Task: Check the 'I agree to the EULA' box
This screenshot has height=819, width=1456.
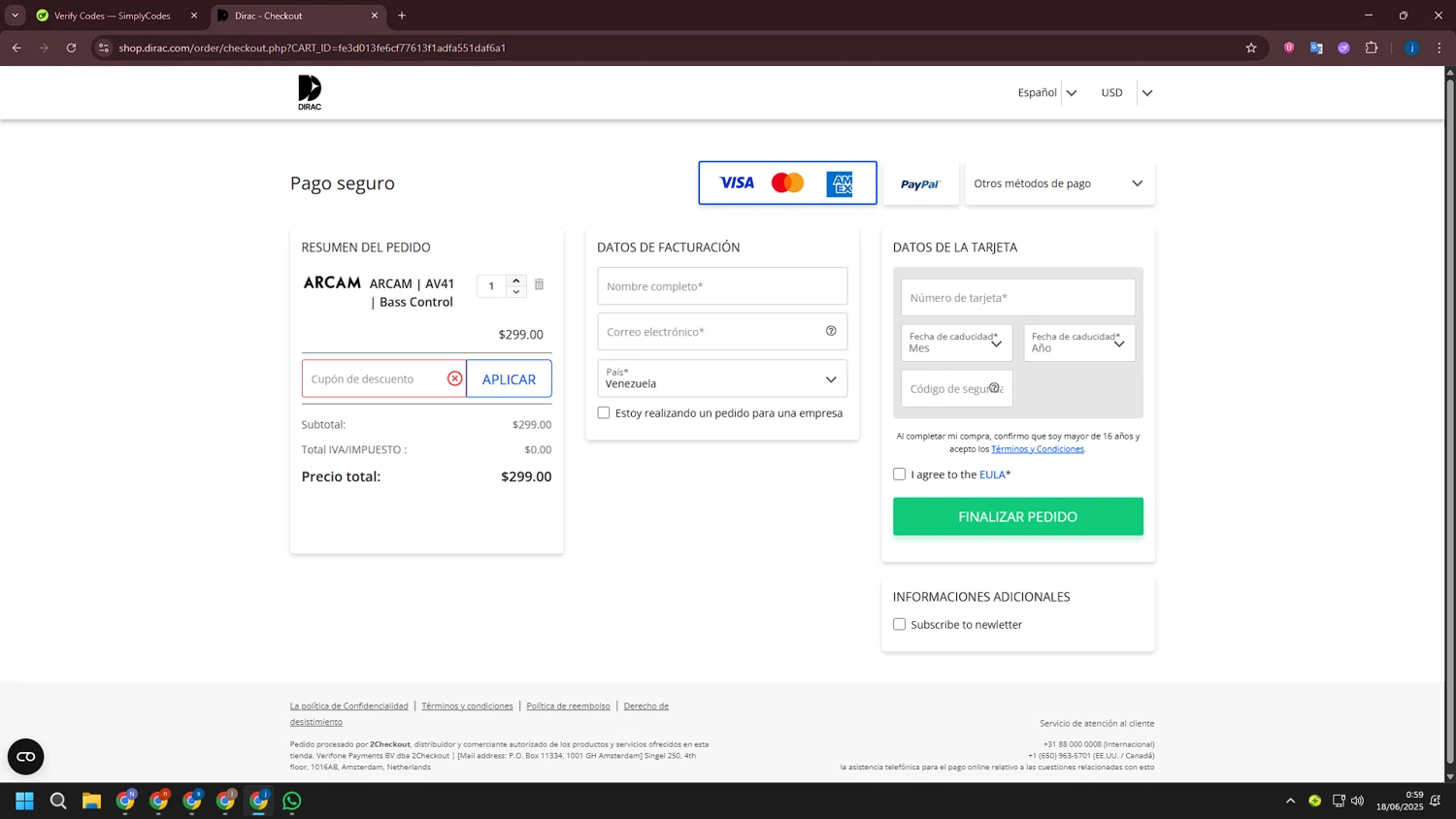Action: click(899, 475)
